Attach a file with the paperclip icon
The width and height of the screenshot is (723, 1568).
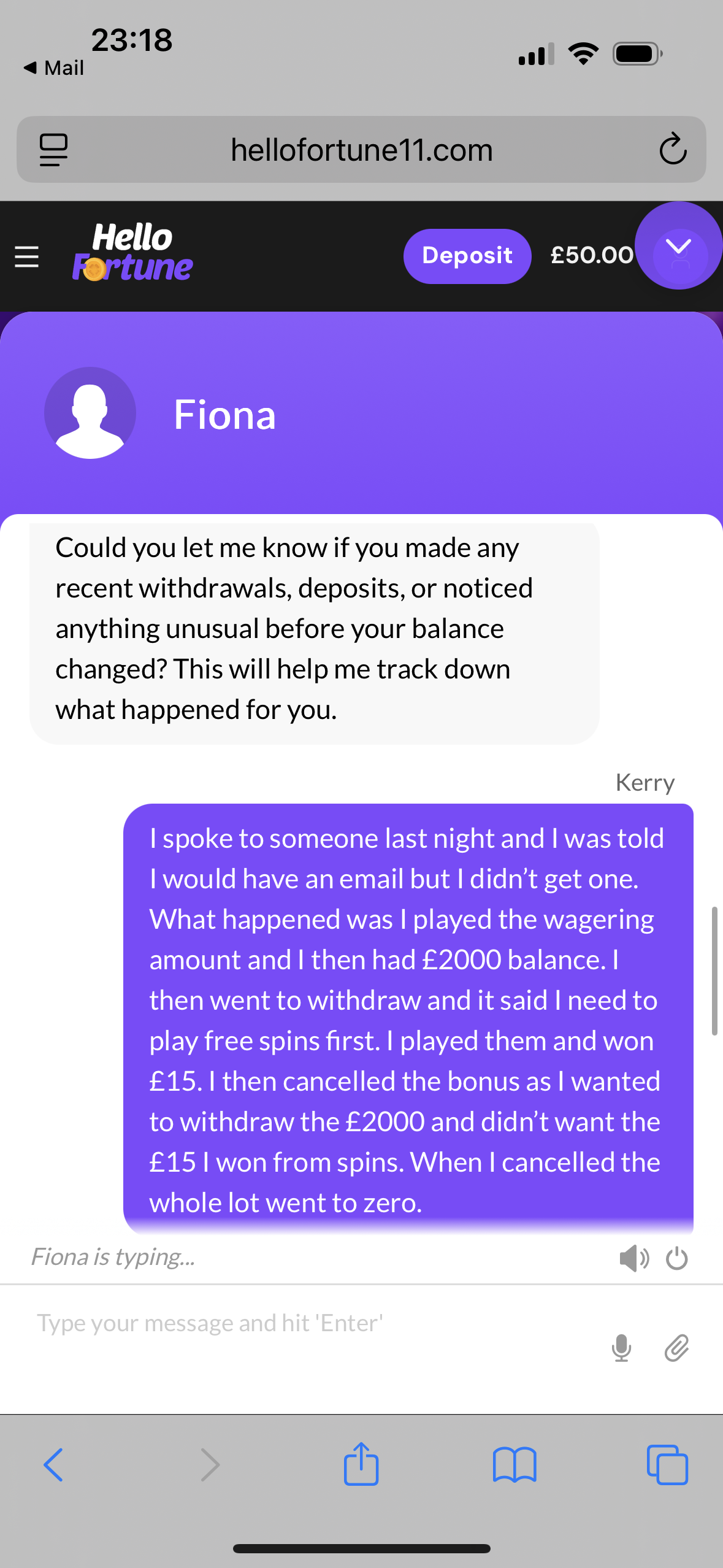(x=677, y=1348)
